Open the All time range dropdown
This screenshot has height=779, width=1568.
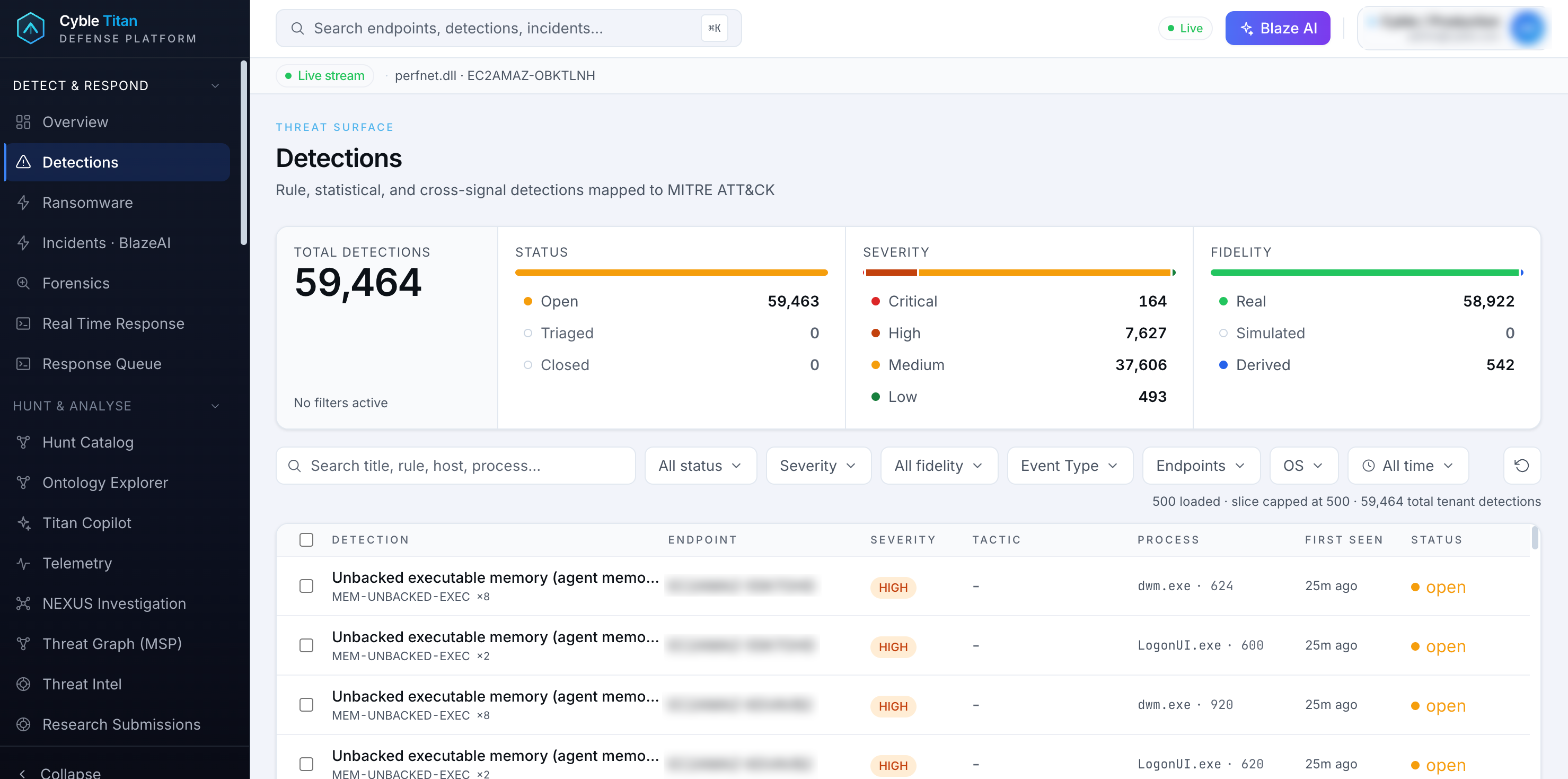click(x=1408, y=466)
